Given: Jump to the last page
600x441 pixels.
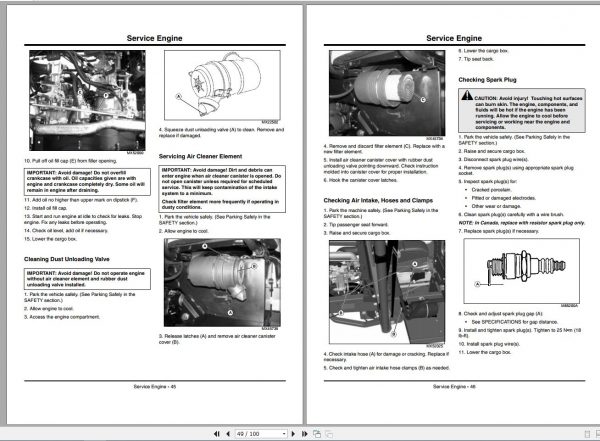Looking at the screenshot, I should tap(304, 434).
